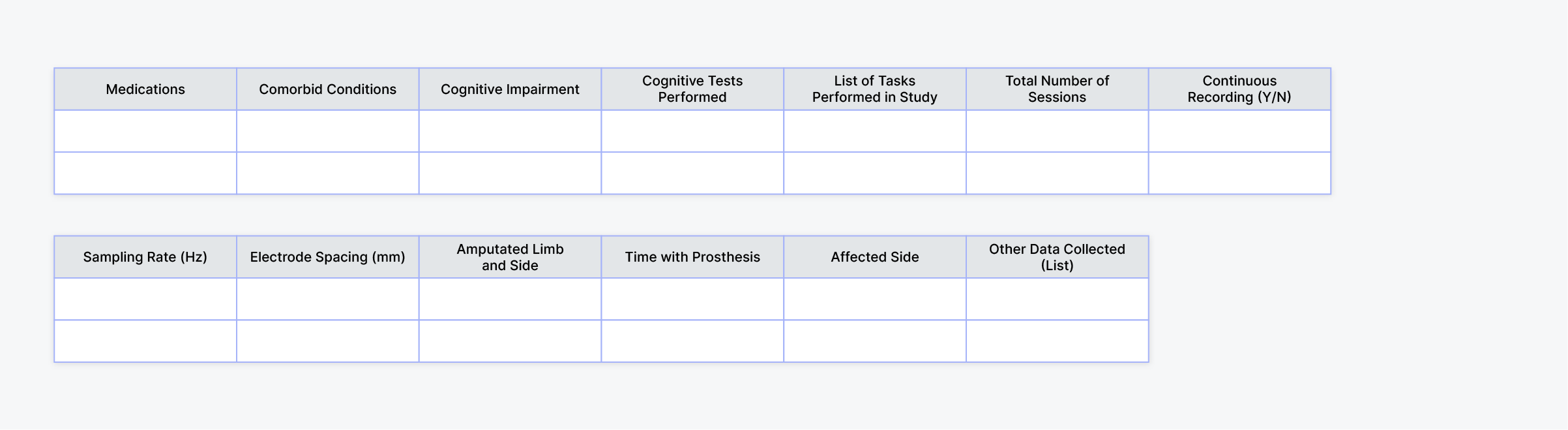Select the Affected Side header cell
The height and width of the screenshot is (430, 1568).
pos(875,257)
